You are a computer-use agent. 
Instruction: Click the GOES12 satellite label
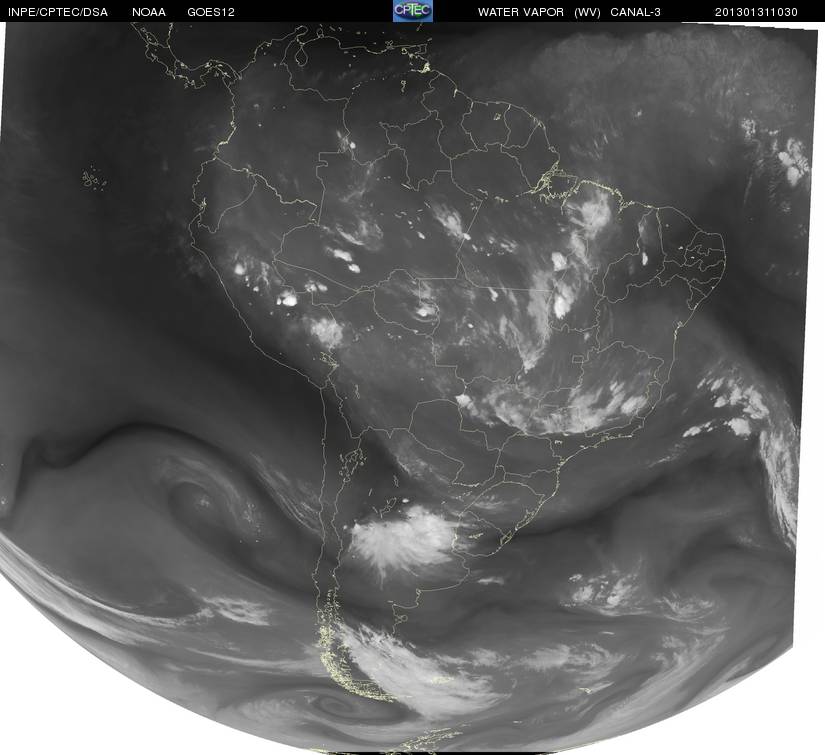[211, 12]
